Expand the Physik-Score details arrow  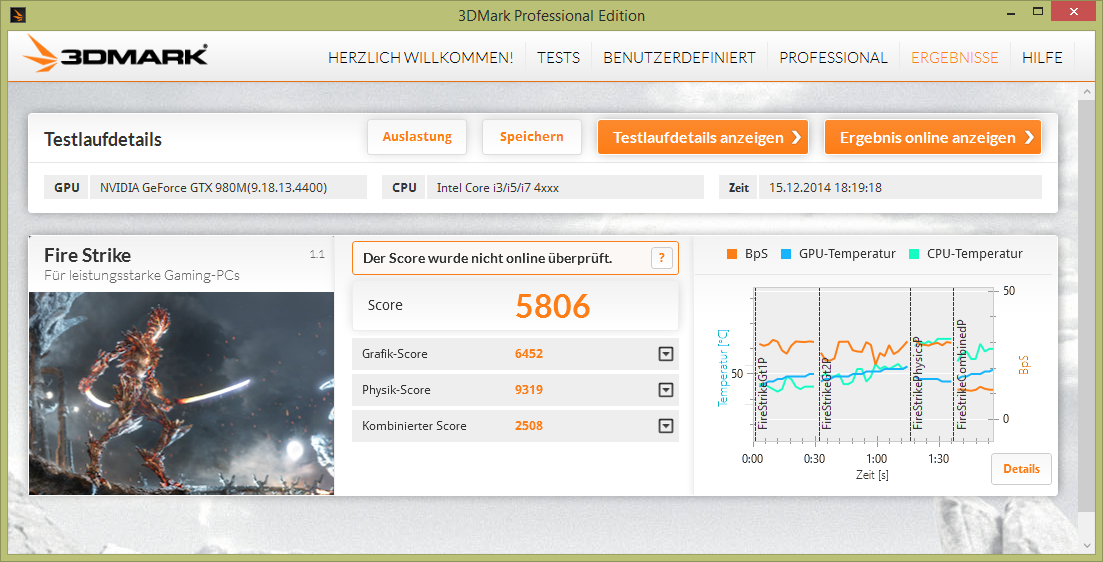[x=665, y=390]
